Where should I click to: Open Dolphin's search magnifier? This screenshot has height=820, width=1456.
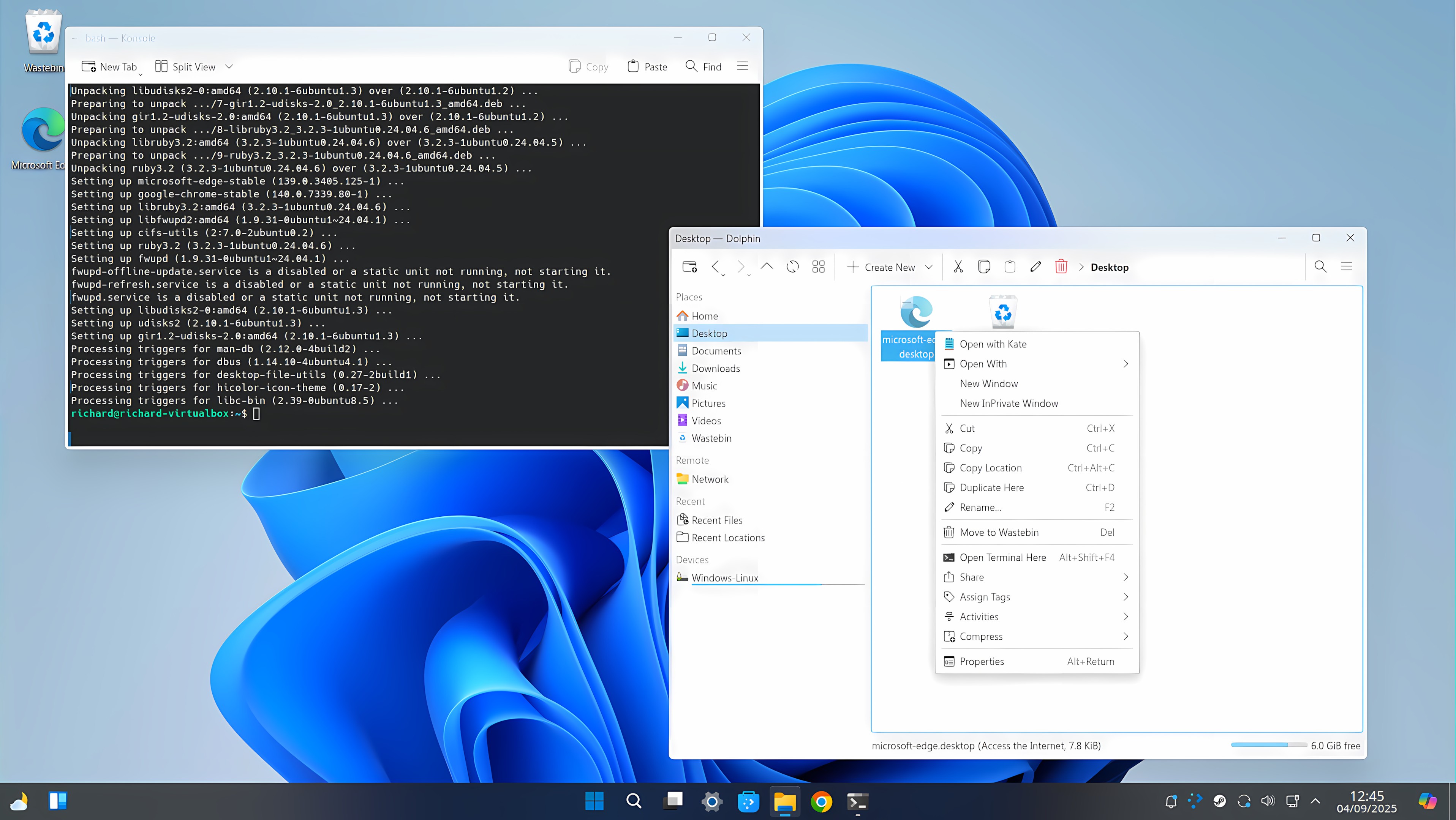pyautogui.click(x=1320, y=266)
